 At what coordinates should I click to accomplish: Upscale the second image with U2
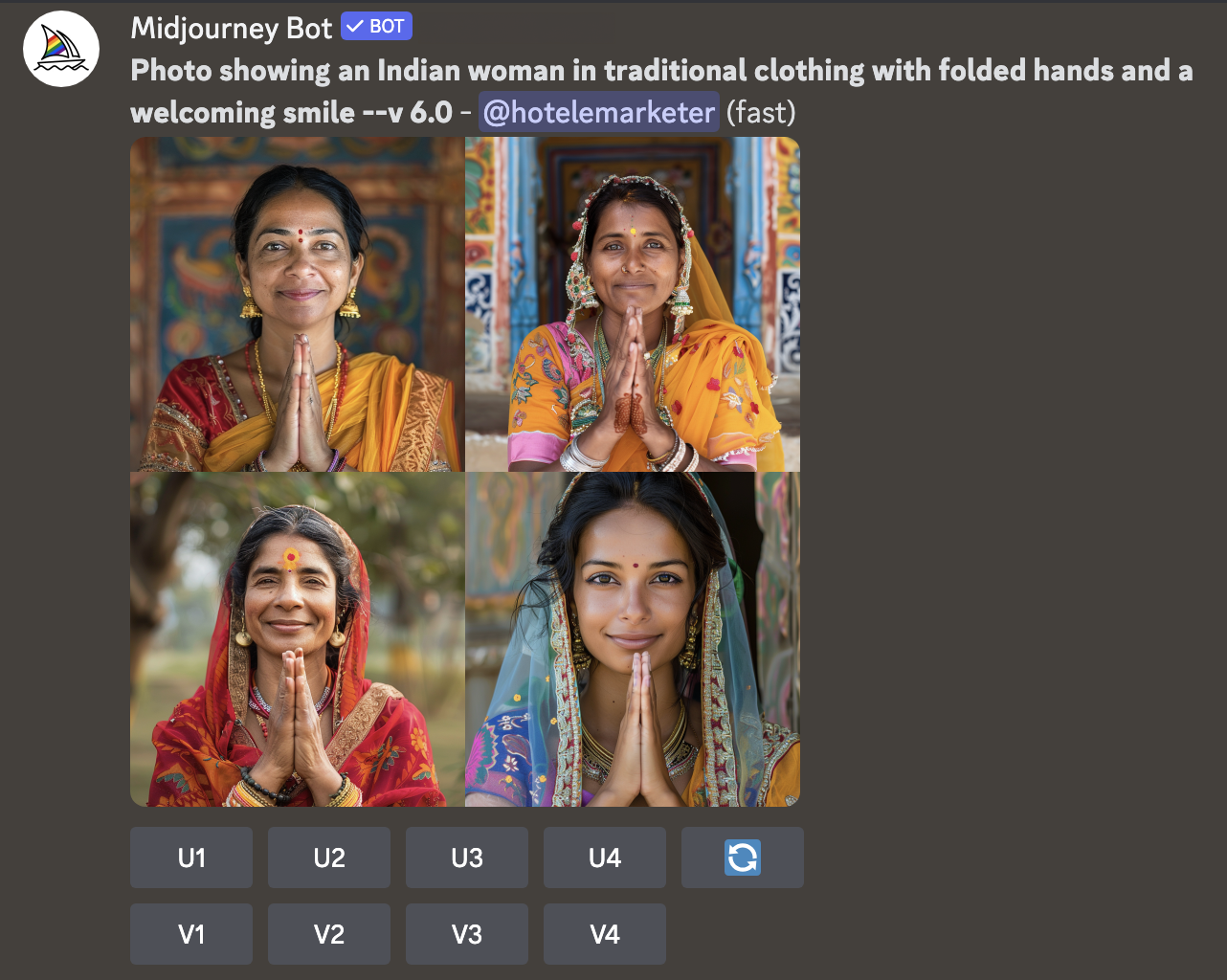tap(329, 857)
